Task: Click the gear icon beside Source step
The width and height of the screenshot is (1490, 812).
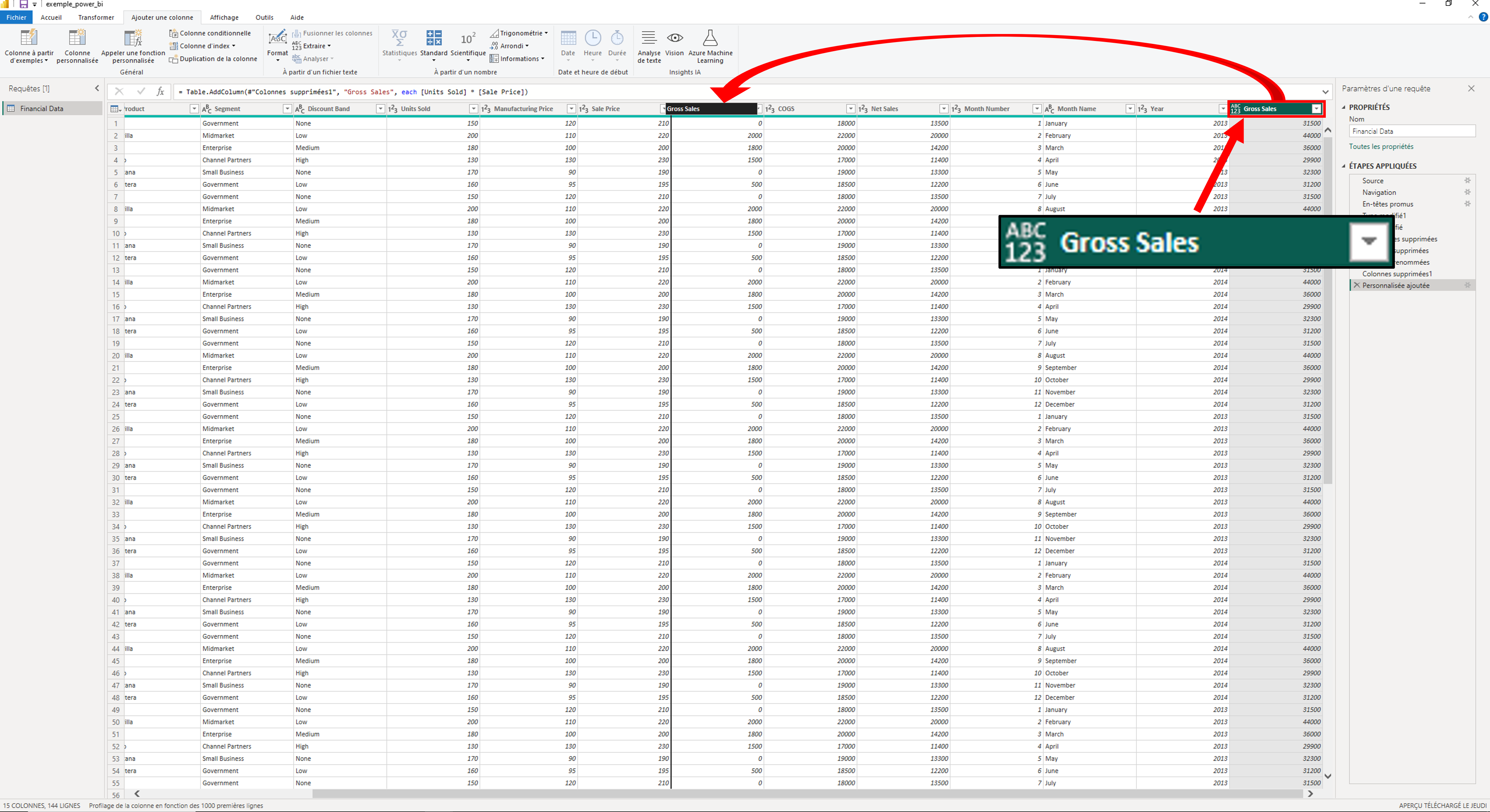Action: 1467,181
